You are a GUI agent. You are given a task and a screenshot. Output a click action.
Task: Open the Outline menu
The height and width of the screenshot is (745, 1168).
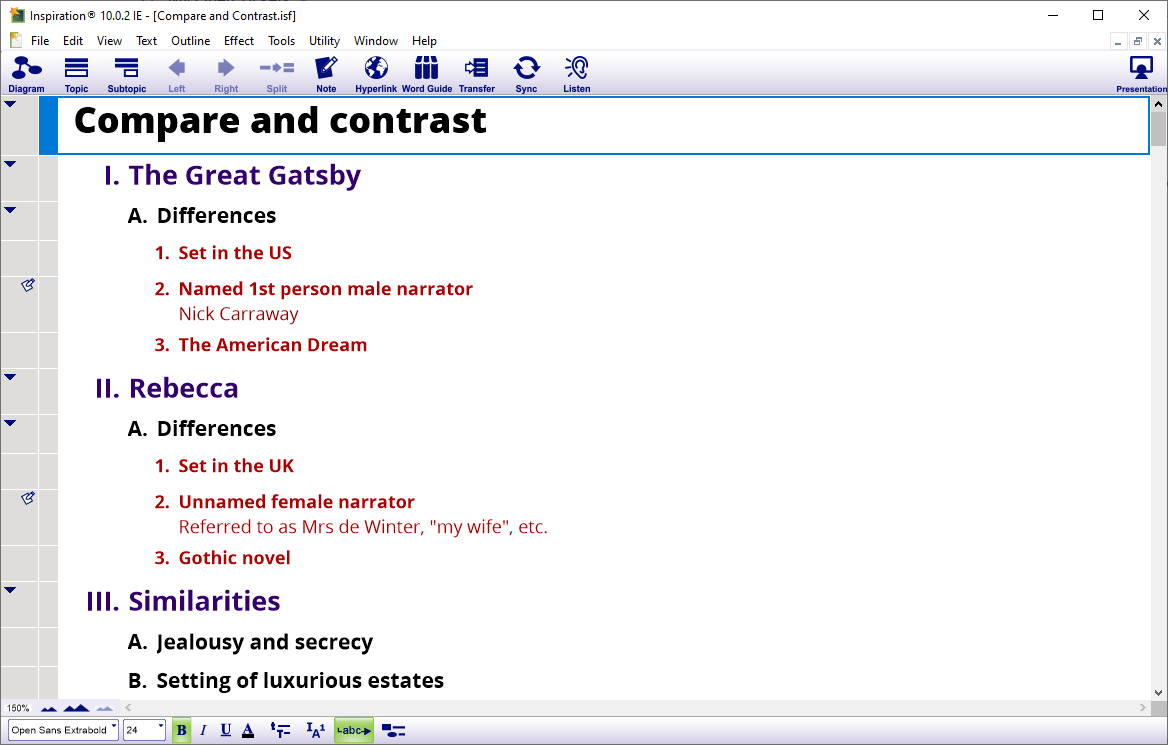point(191,40)
